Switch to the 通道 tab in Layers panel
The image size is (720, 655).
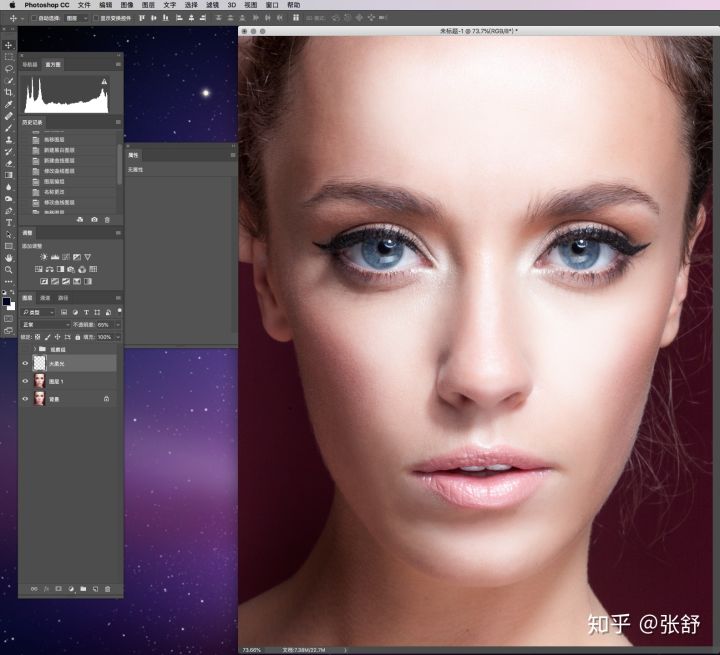pyautogui.click(x=45, y=298)
